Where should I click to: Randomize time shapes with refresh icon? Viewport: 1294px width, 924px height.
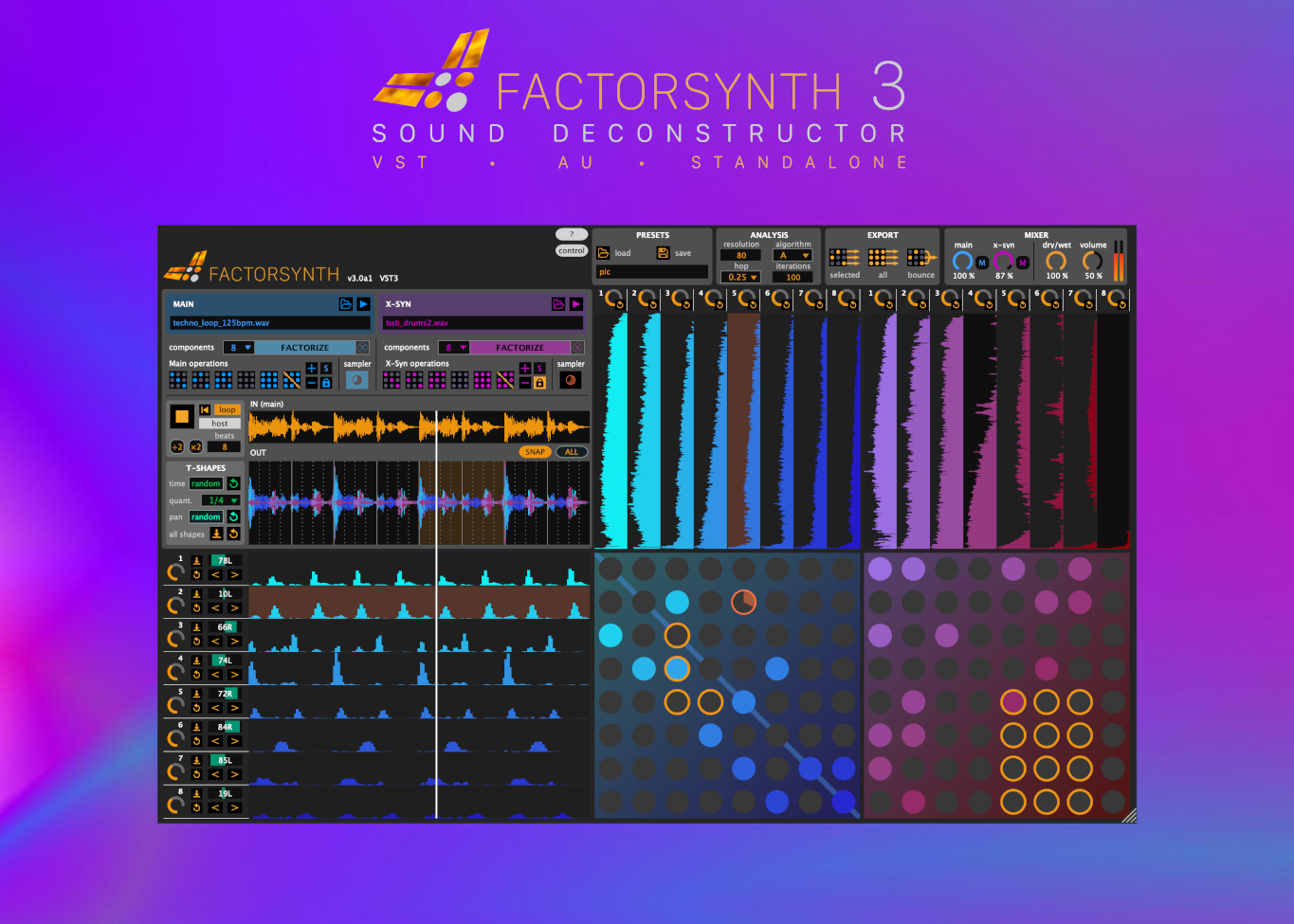[x=233, y=483]
